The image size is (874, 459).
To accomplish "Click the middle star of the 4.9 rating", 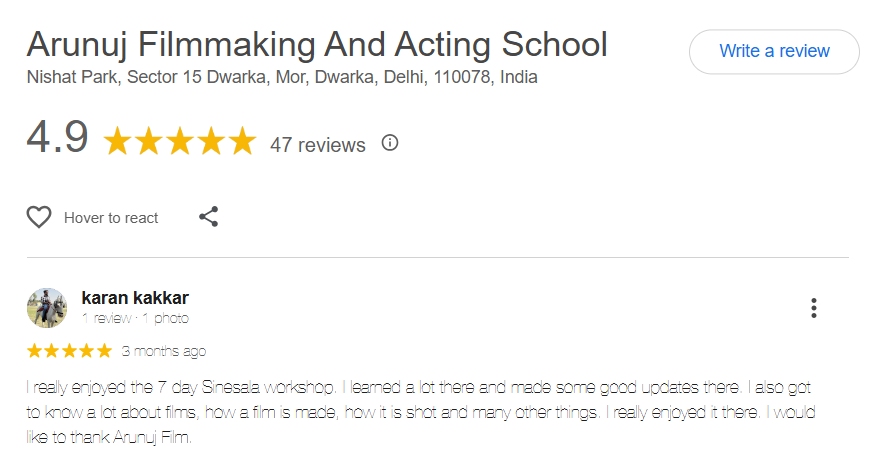I will tap(180, 142).
